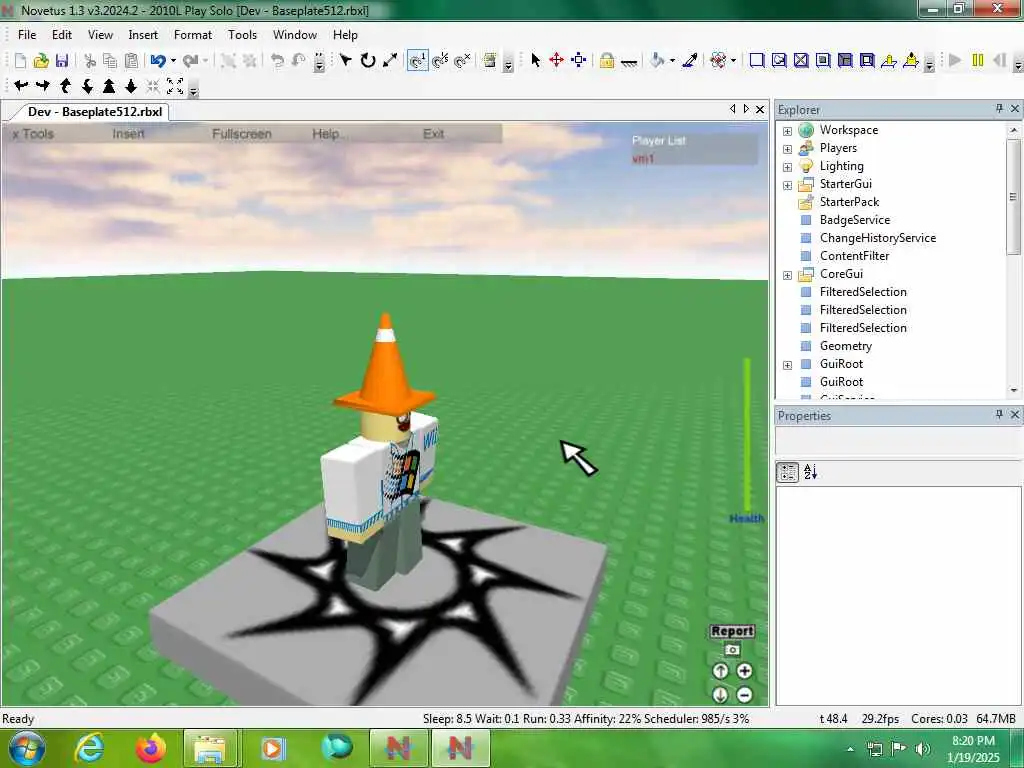Open the View menu
The width and height of the screenshot is (1024, 768).
(x=100, y=35)
